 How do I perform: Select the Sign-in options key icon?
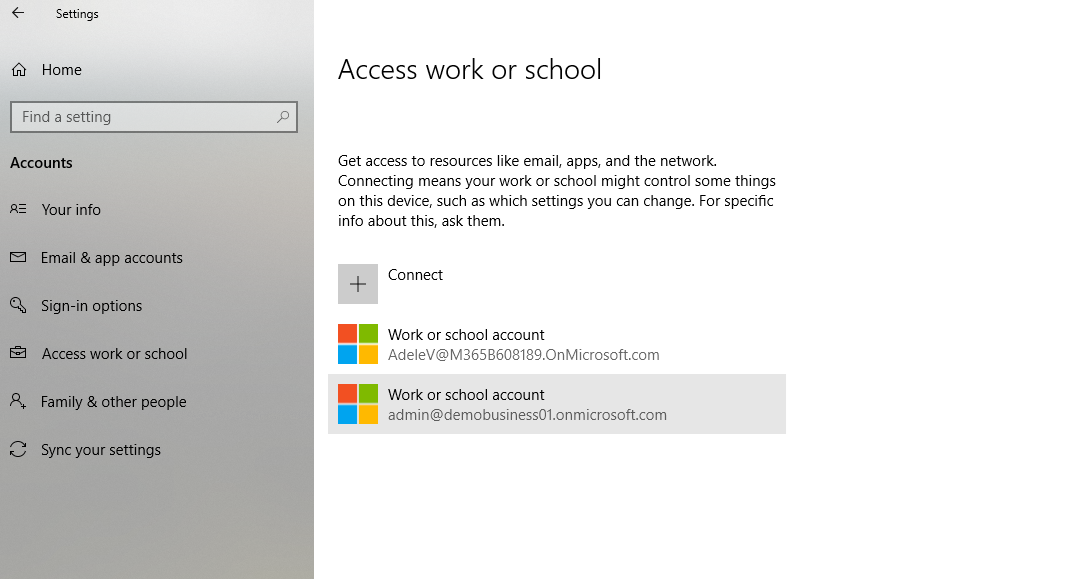18,305
